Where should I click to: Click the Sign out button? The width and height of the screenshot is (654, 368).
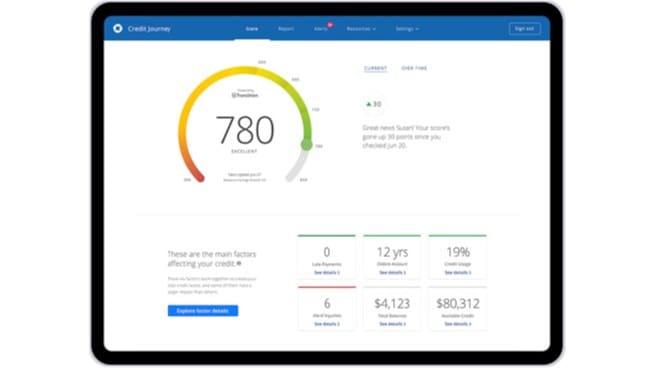[x=524, y=29]
